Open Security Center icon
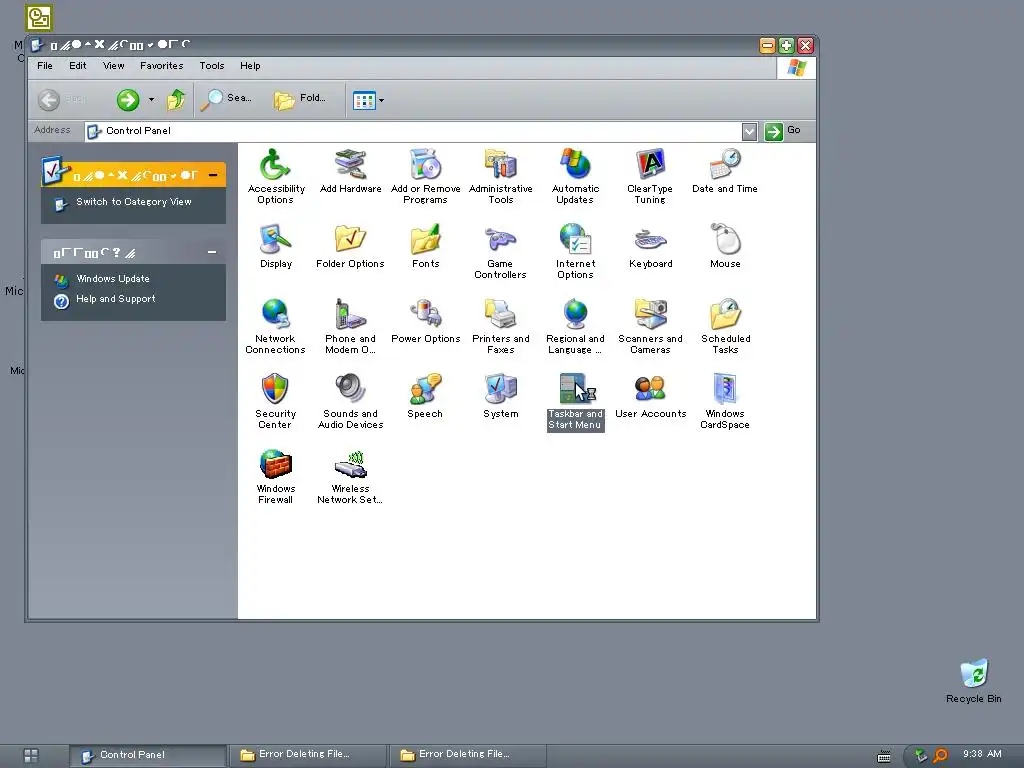This screenshot has width=1024, height=768. tap(276, 401)
